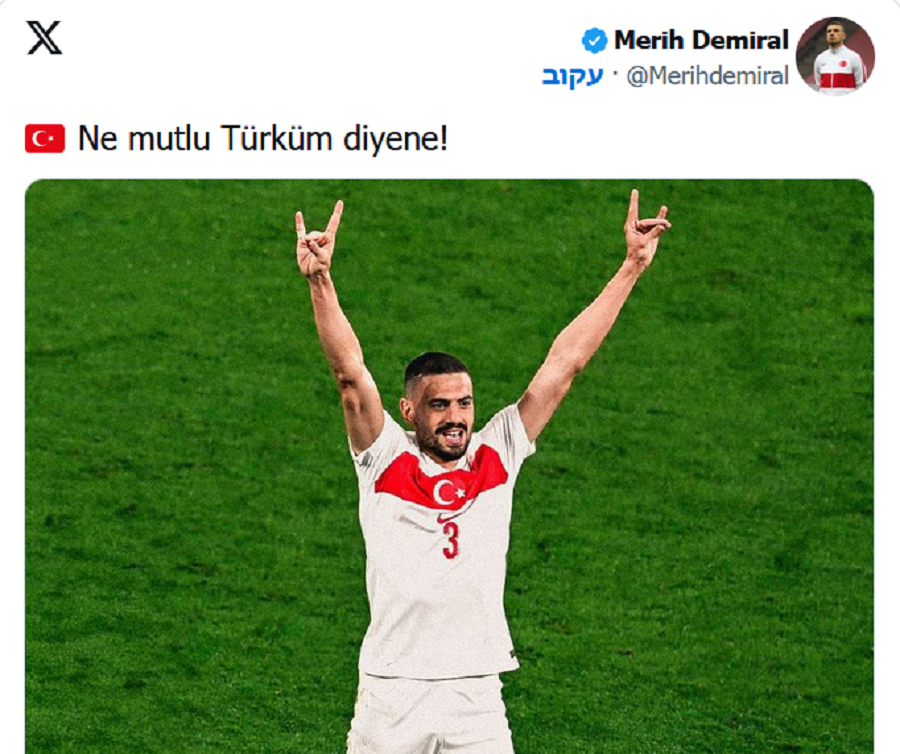Open the @Merihdemiral handle link
Image resolution: width=900 pixels, height=754 pixels.
click(x=708, y=76)
